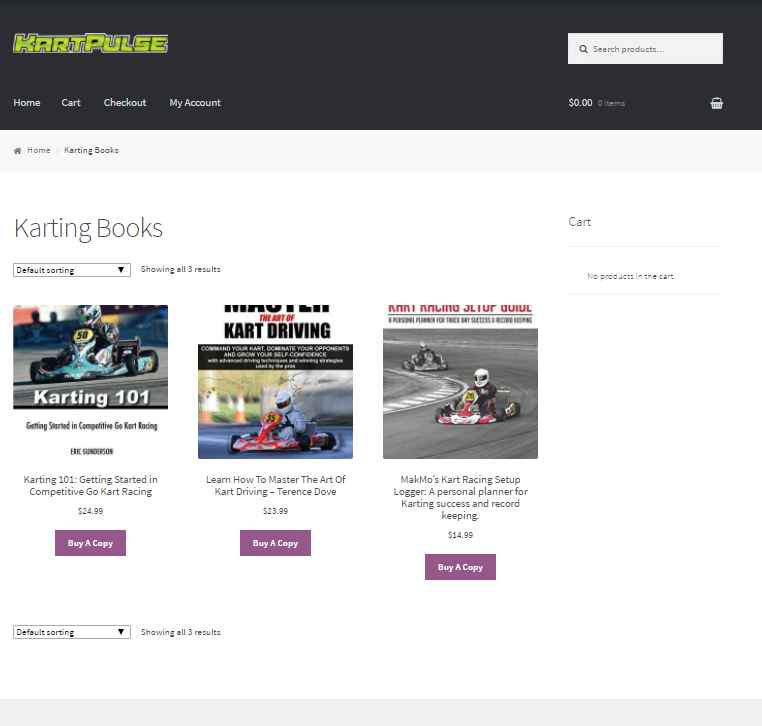Click the Cart sidebar heading
This screenshot has width=762, height=726.
tap(579, 222)
